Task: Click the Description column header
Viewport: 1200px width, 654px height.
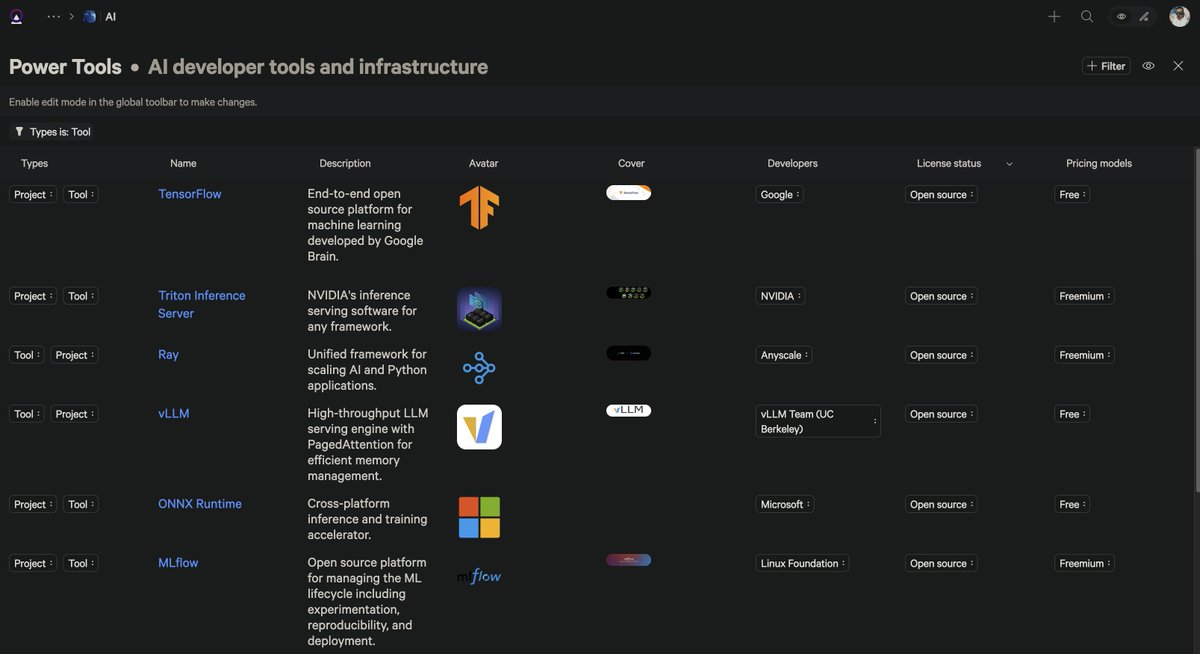Action: point(345,163)
